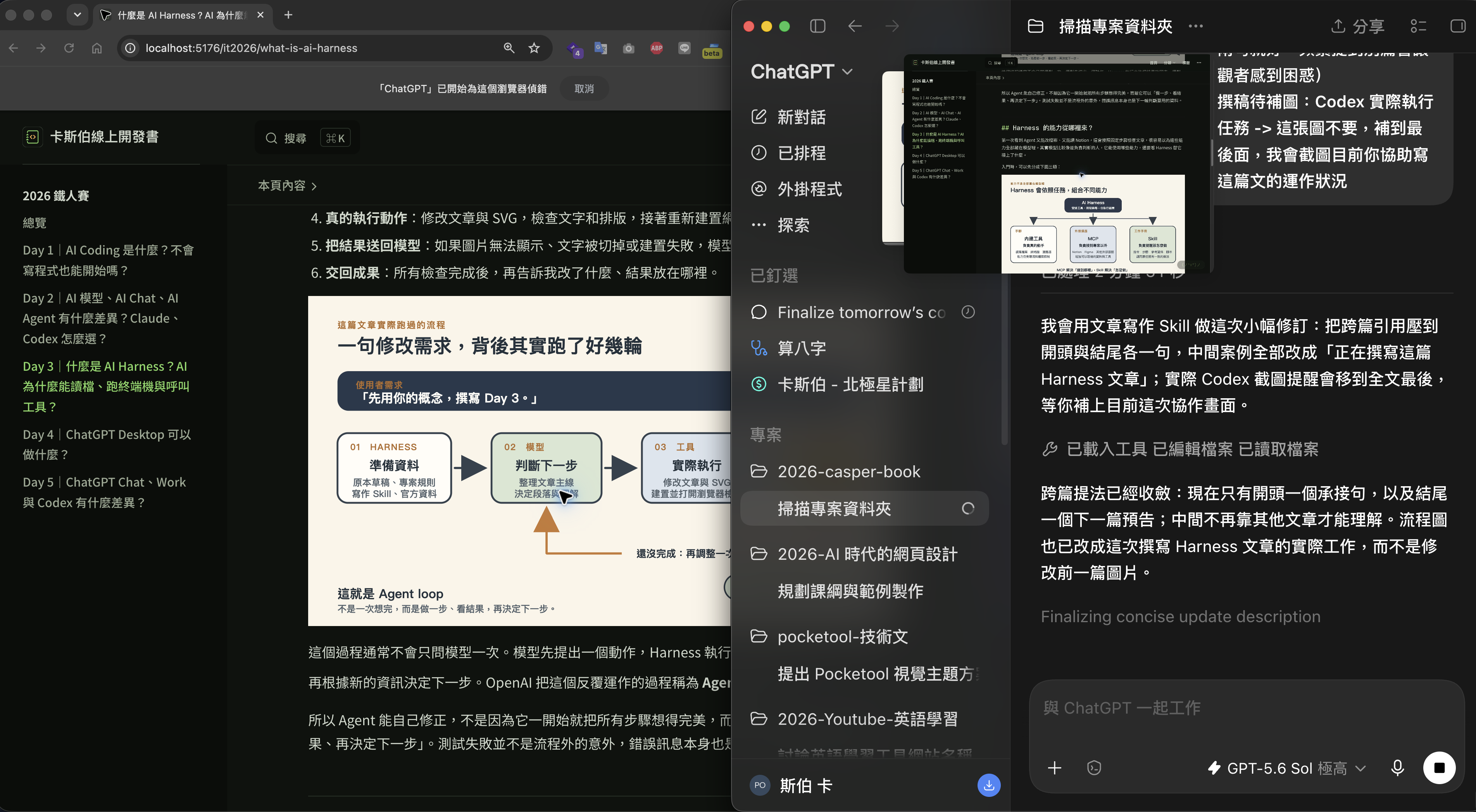Screen dimensions: 1476x812
Task: Click the 卡斯伯線上開發書 site logo
Action: [91, 137]
